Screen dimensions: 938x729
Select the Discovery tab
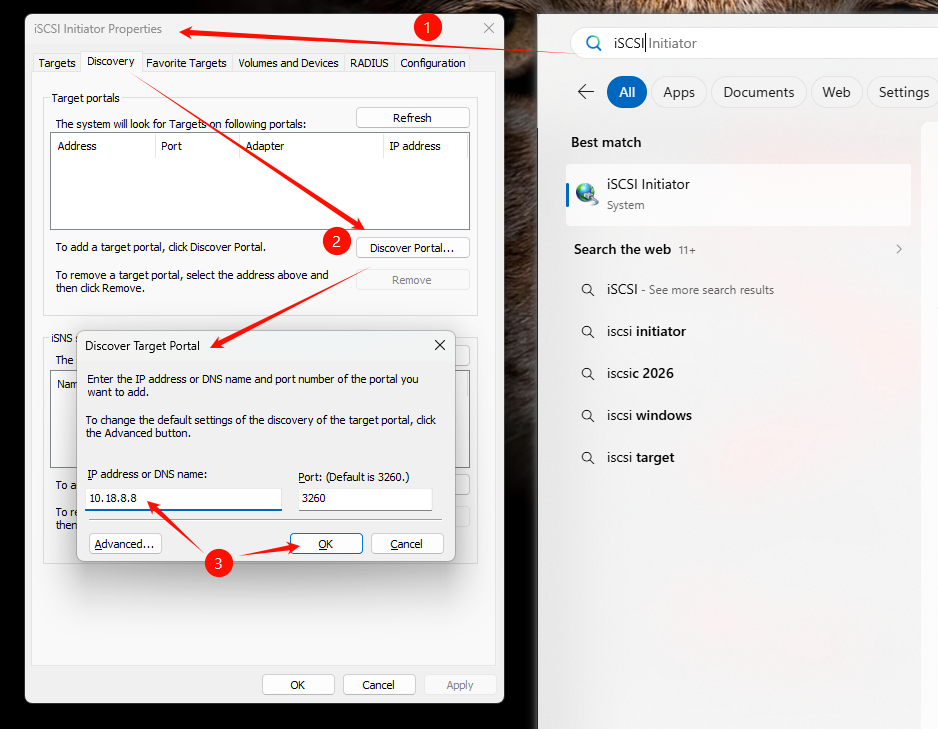(x=111, y=61)
